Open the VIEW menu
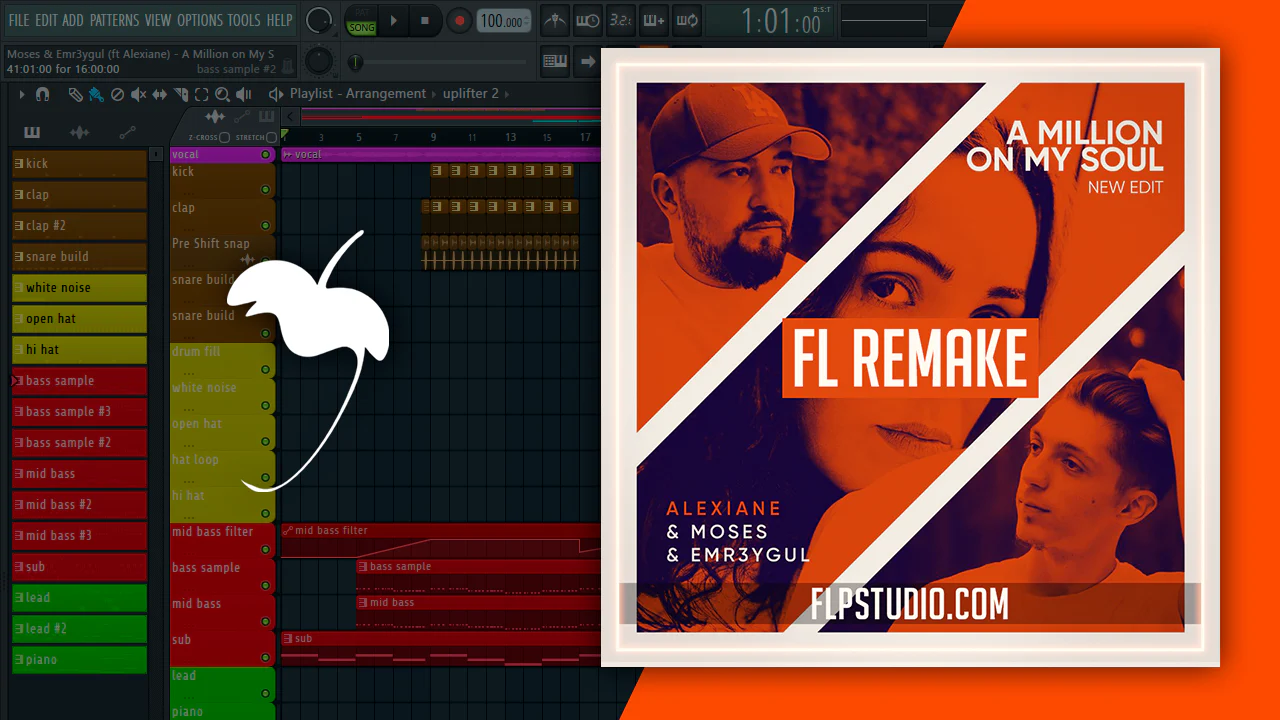 click(158, 20)
